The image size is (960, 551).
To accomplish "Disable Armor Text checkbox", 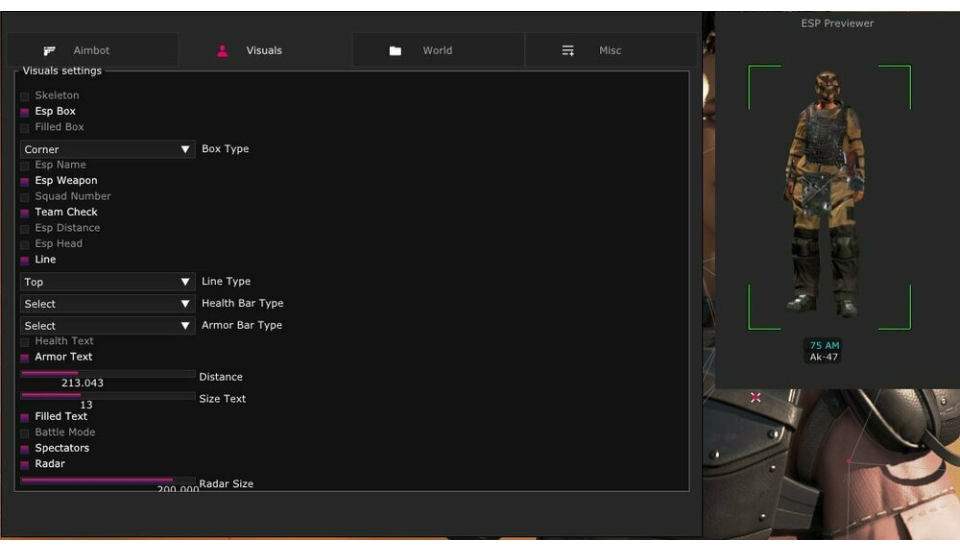I will [x=24, y=358].
